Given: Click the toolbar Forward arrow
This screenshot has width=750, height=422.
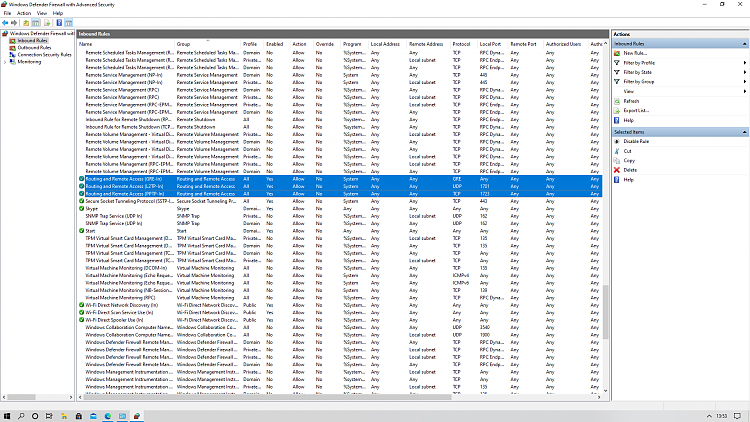Looking at the screenshot, I should pyautogui.click(x=14, y=23).
